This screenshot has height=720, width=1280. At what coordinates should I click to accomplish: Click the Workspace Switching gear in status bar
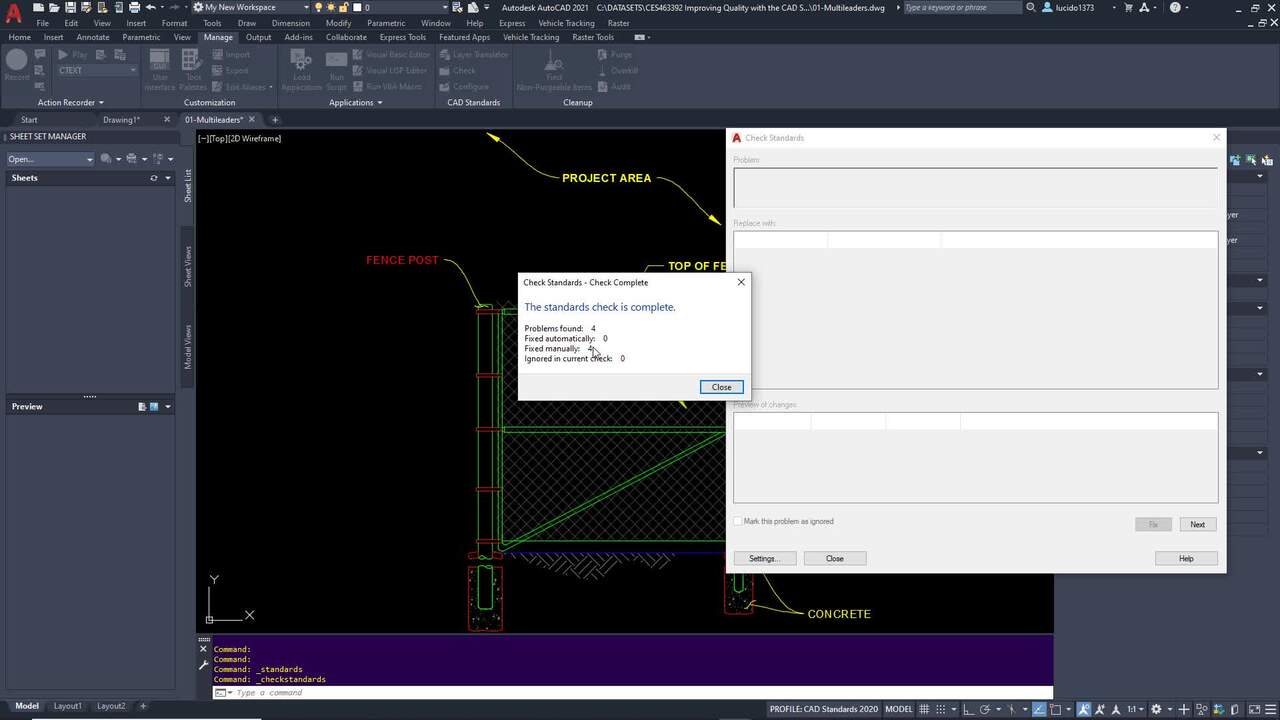[1158, 708]
